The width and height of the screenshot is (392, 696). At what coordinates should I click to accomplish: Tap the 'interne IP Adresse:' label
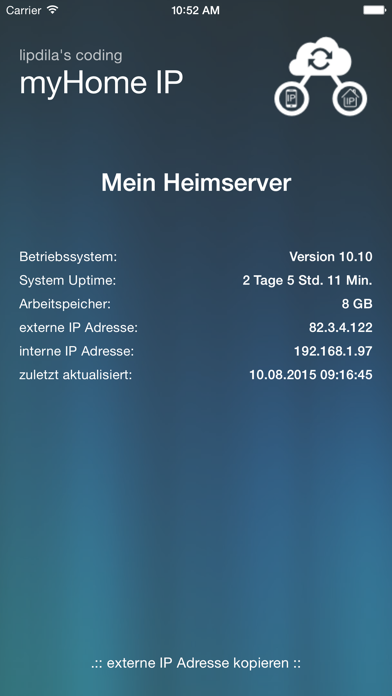[x=76, y=352]
